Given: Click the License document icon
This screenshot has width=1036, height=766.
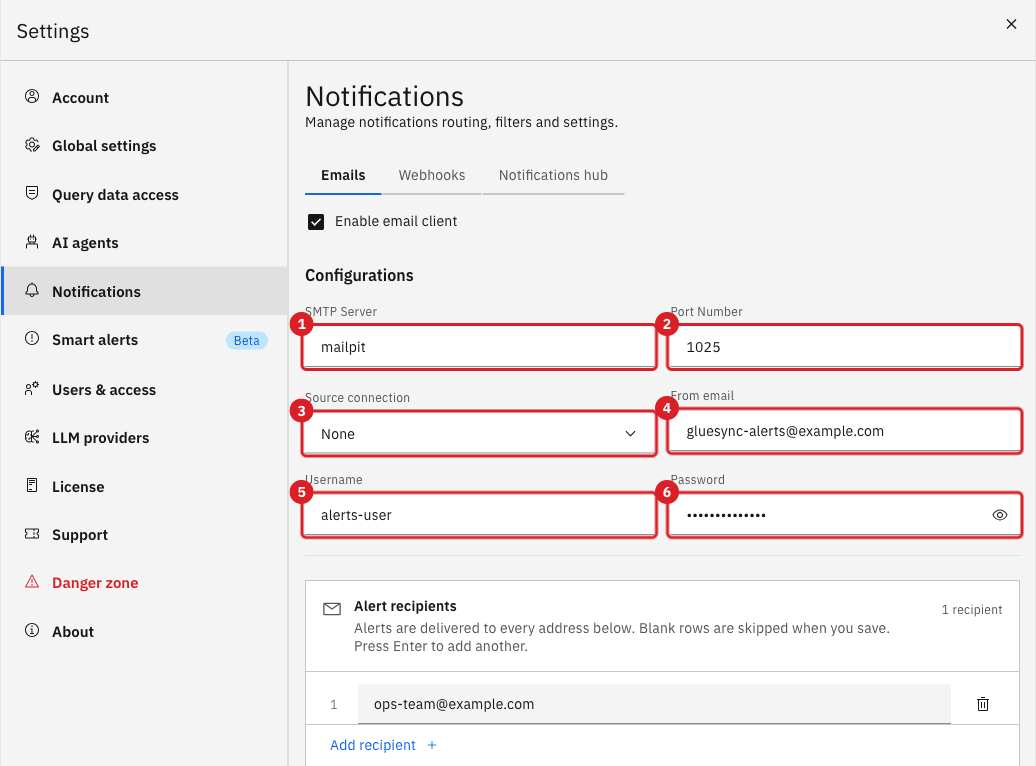Looking at the screenshot, I should click(x=32, y=486).
